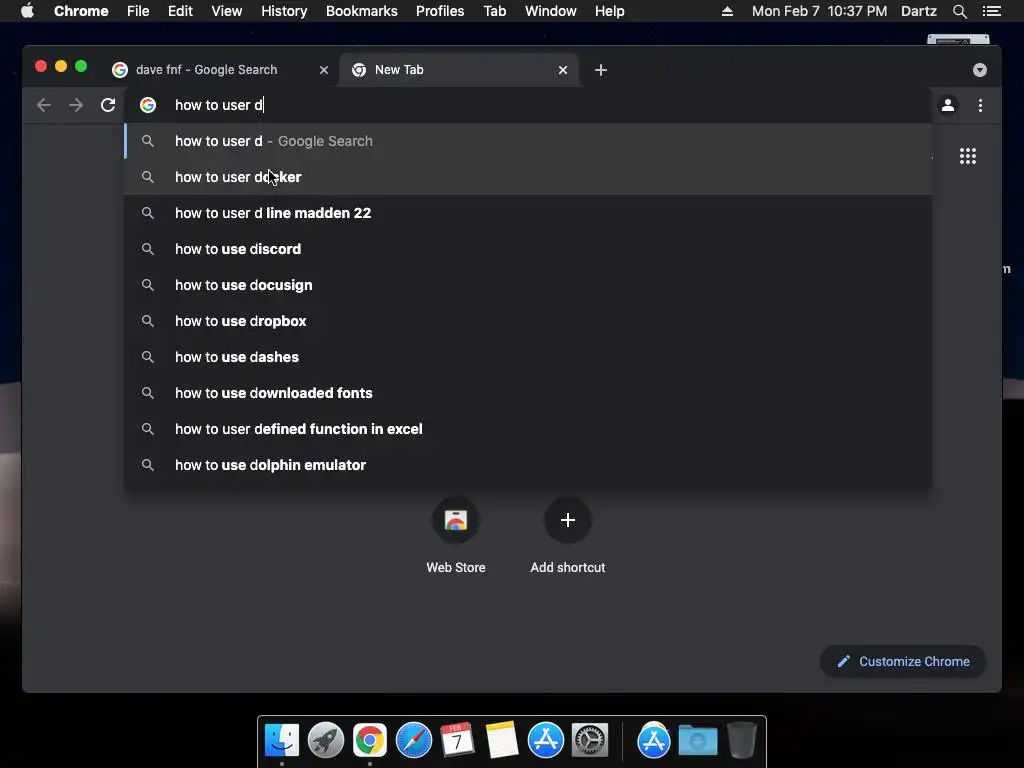The image size is (1024, 768).
Task: Reload the page with the refresh icon
Action: (x=108, y=105)
